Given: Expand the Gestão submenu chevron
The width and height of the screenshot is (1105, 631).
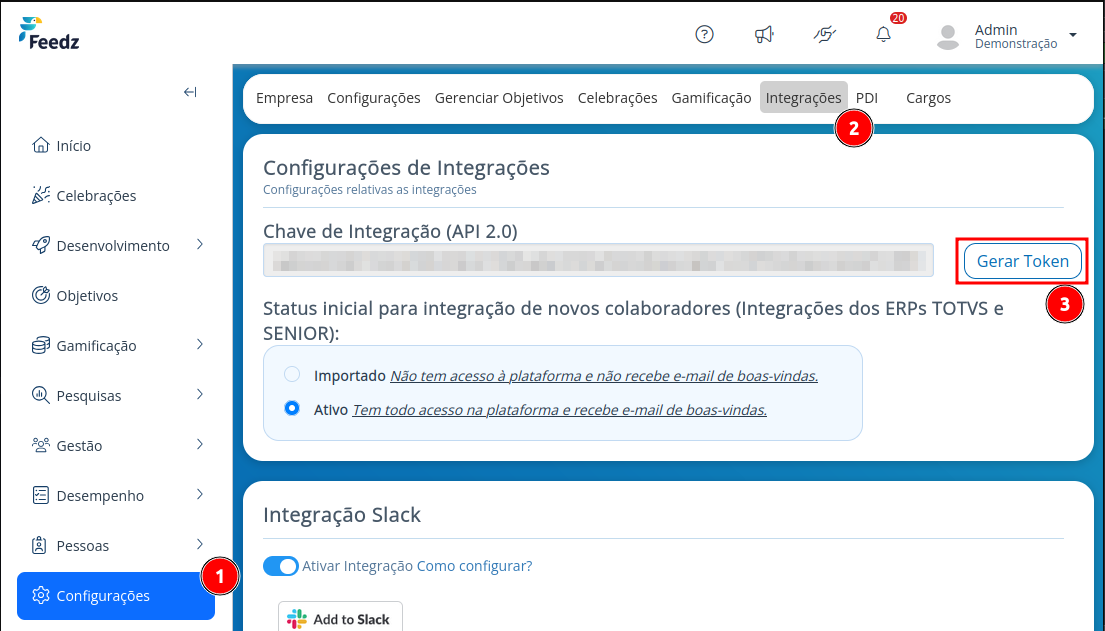Looking at the screenshot, I should 199,444.
